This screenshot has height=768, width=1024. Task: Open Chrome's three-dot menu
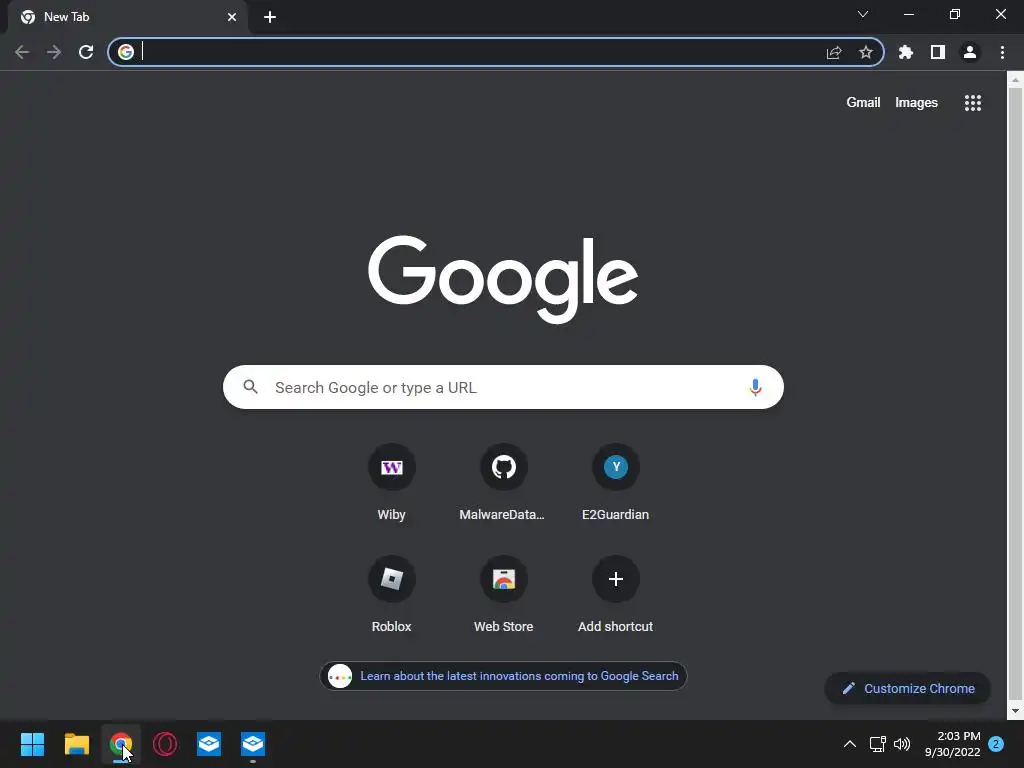(x=1002, y=52)
